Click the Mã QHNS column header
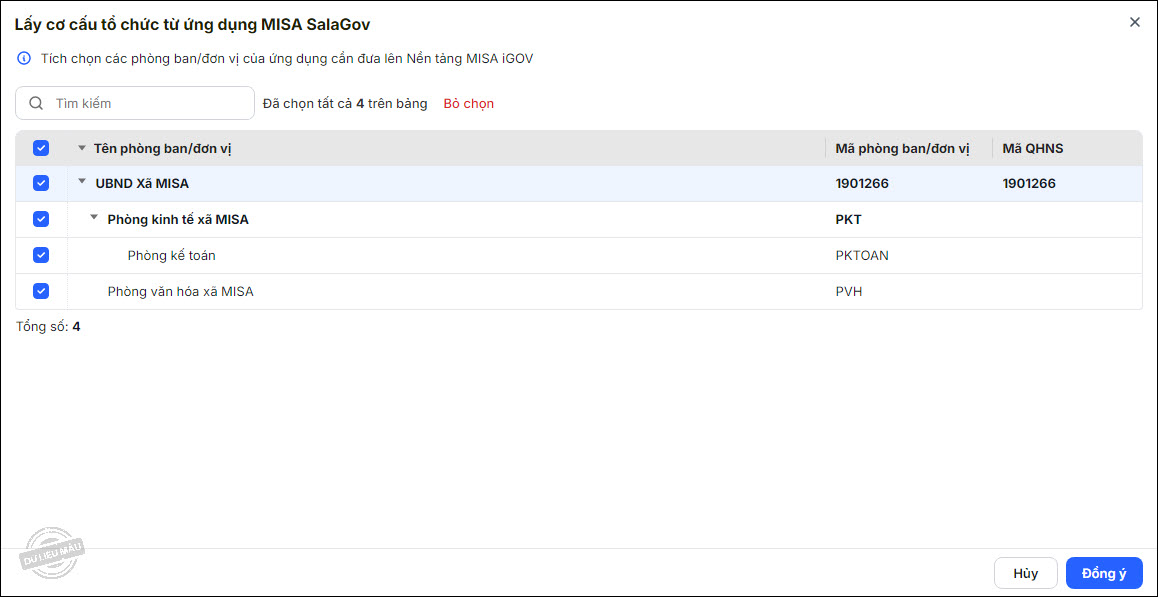The width and height of the screenshot is (1158, 597). [1032, 148]
